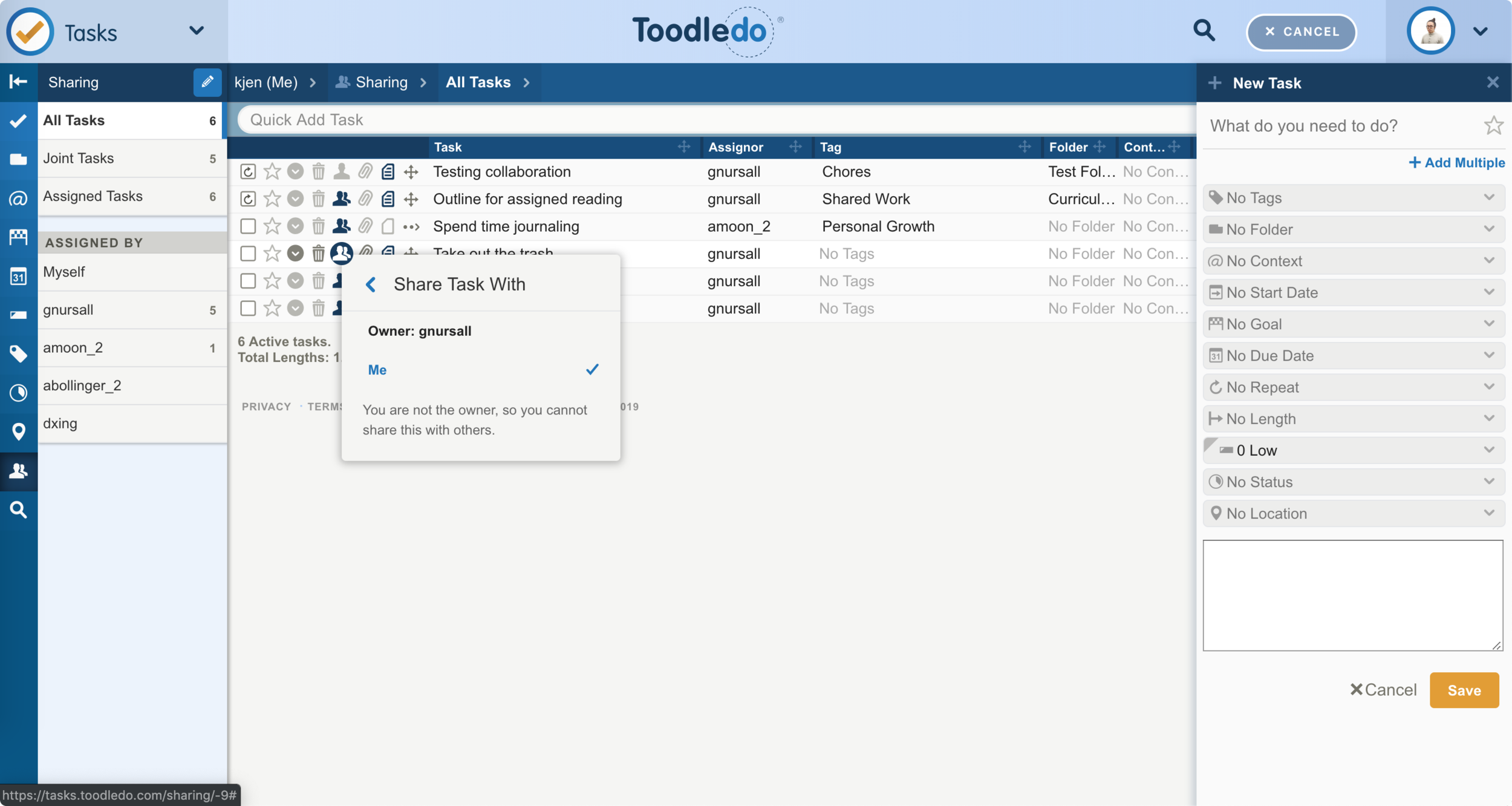
Task: Open Search view in left rail
Action: pyautogui.click(x=18, y=509)
